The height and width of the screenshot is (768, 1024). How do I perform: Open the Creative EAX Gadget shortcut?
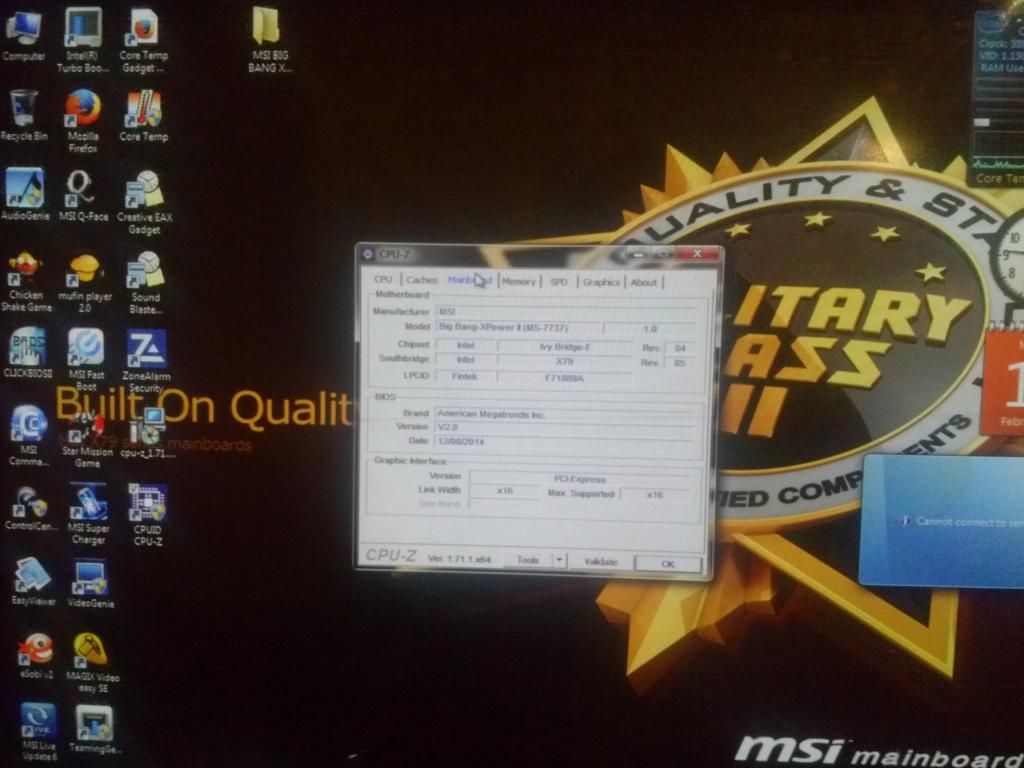(144, 202)
